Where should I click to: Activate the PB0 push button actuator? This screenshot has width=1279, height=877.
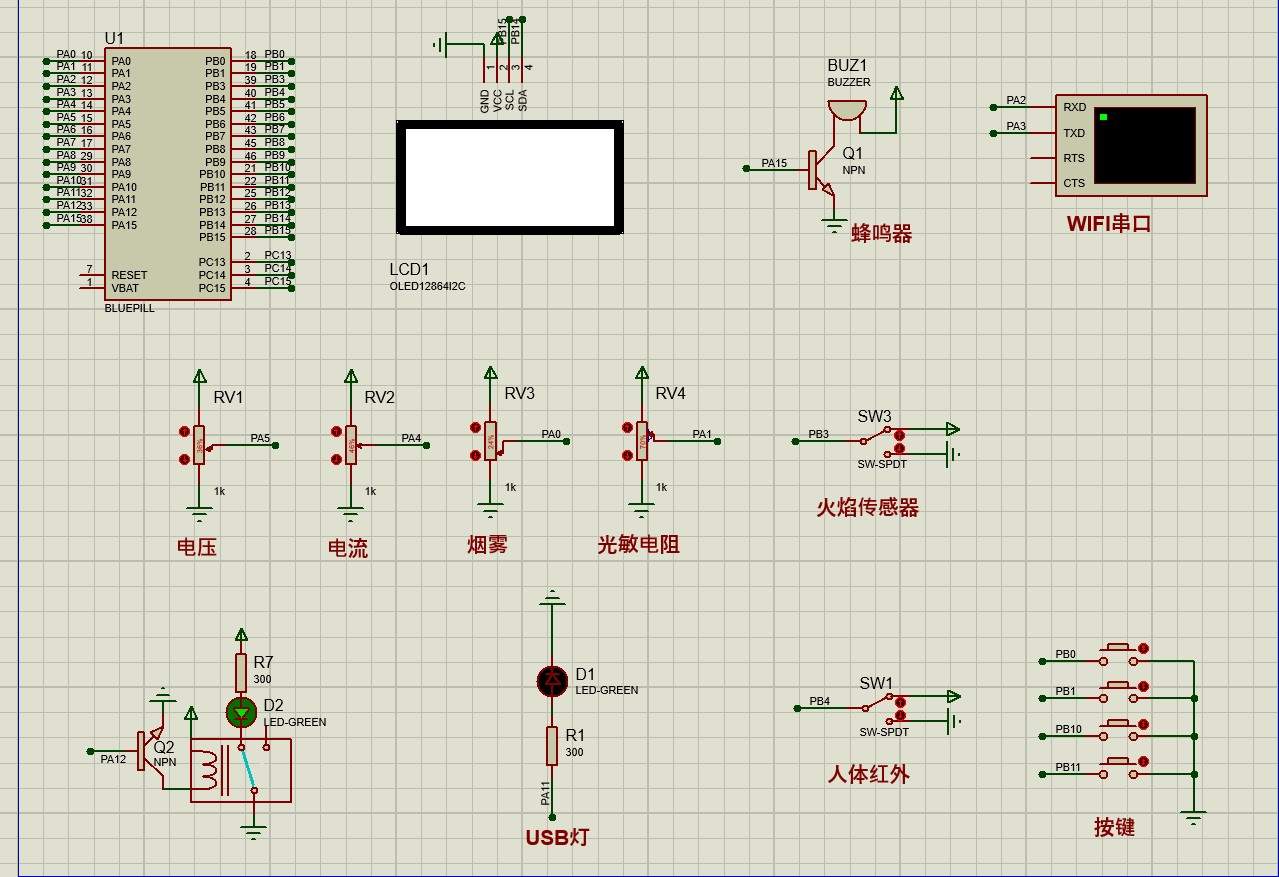[x=1143, y=649]
